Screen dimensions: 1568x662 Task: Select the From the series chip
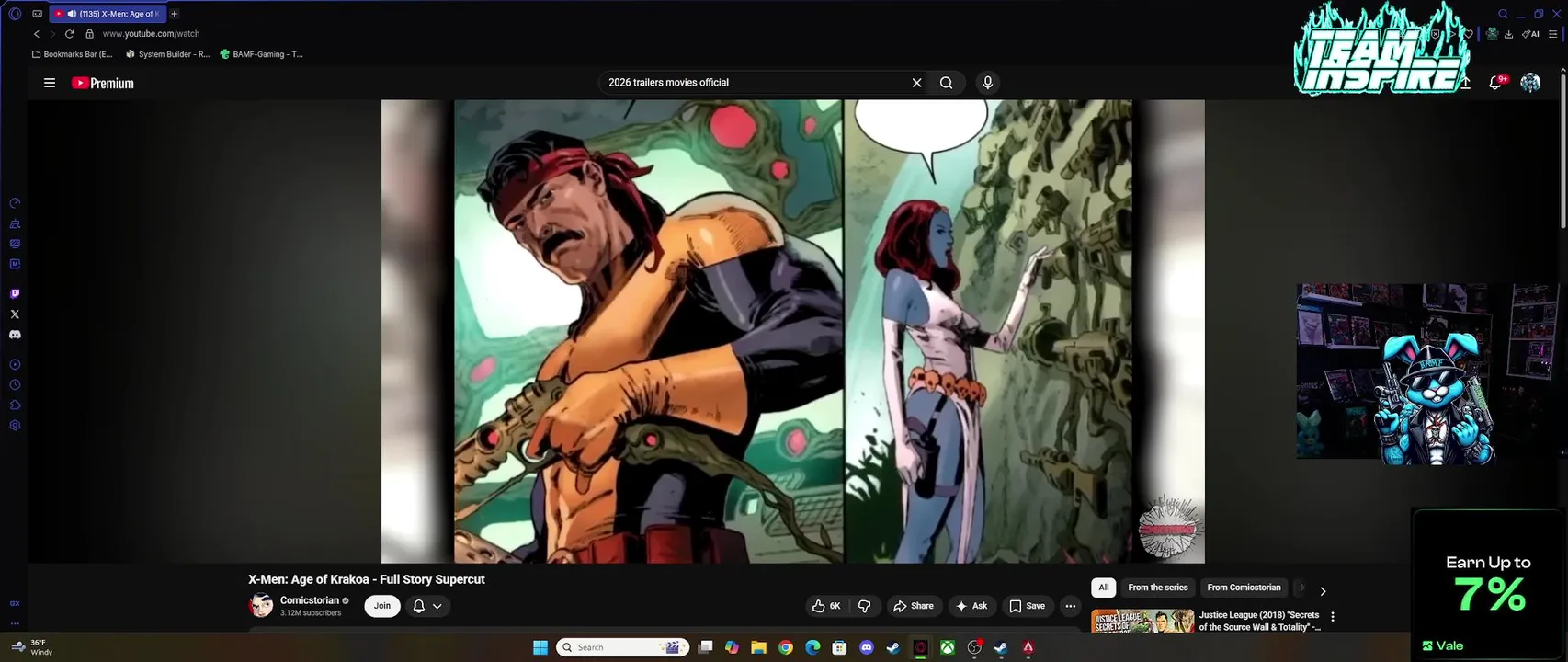[1158, 588]
